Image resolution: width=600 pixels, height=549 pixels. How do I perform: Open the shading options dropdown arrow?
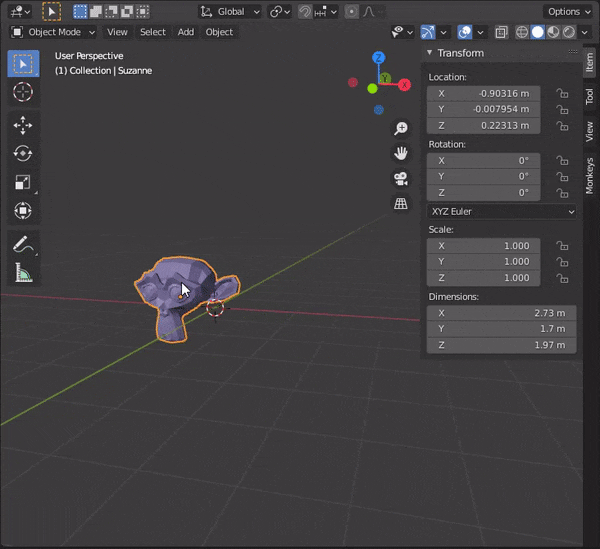coord(584,33)
